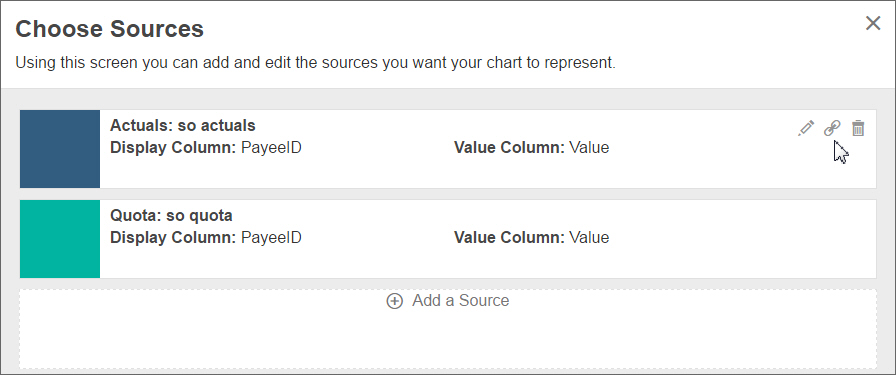
Task: Click empty dashed area below Add a Source
Action: 448,340
